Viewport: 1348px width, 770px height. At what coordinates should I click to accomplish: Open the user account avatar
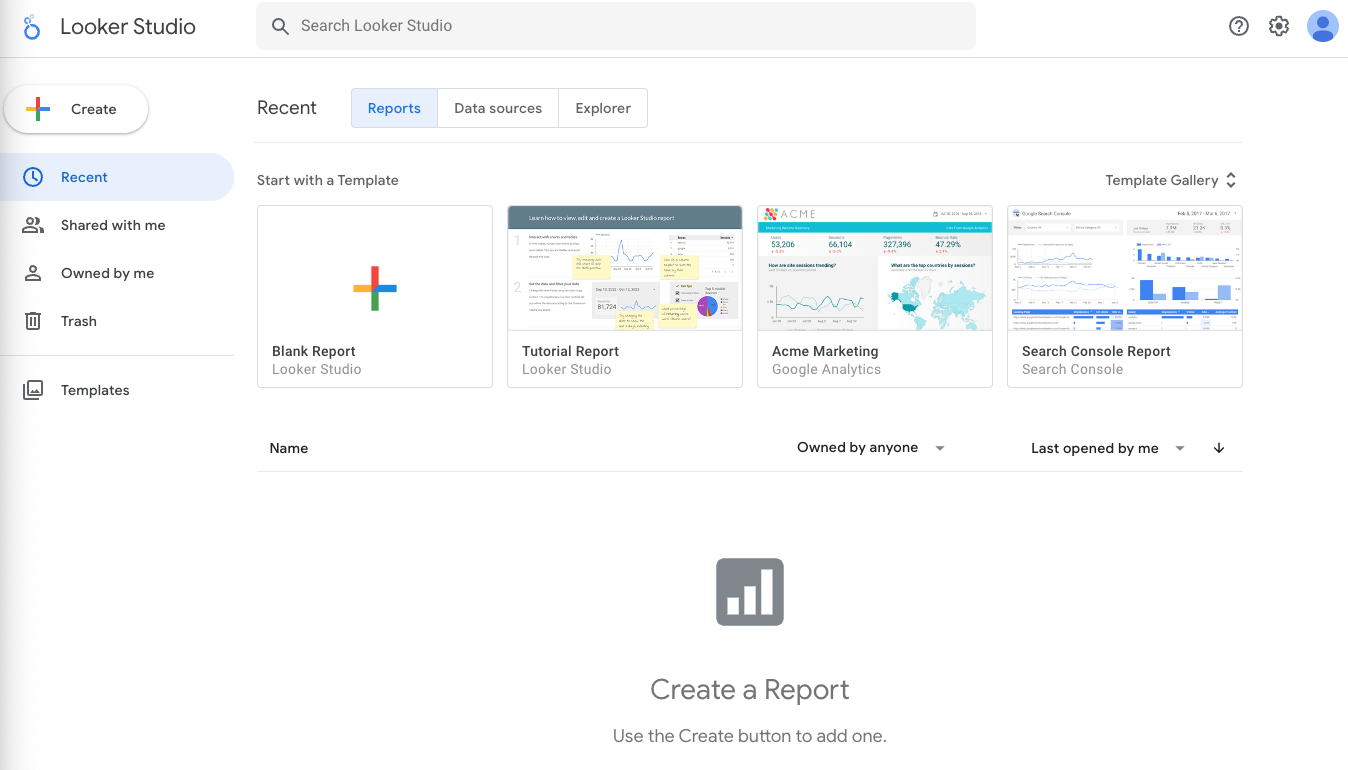click(1323, 26)
